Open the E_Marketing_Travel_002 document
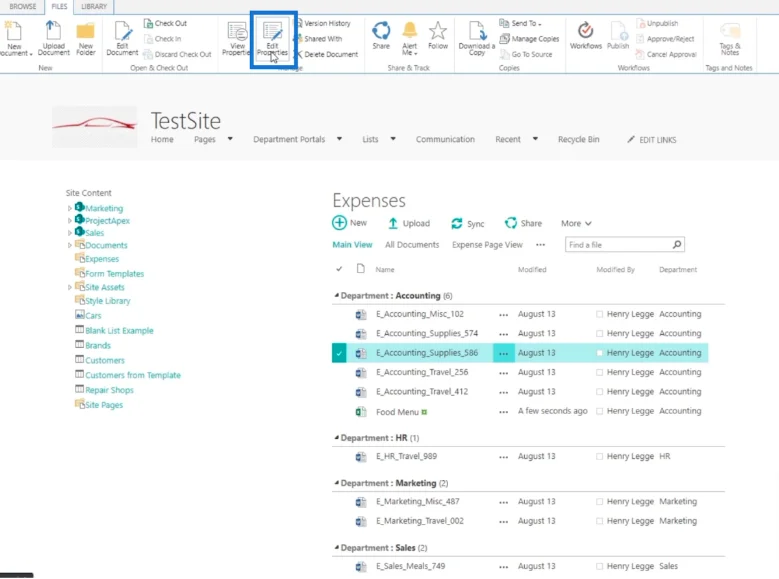Screen dimensions: 779x579 (420, 521)
